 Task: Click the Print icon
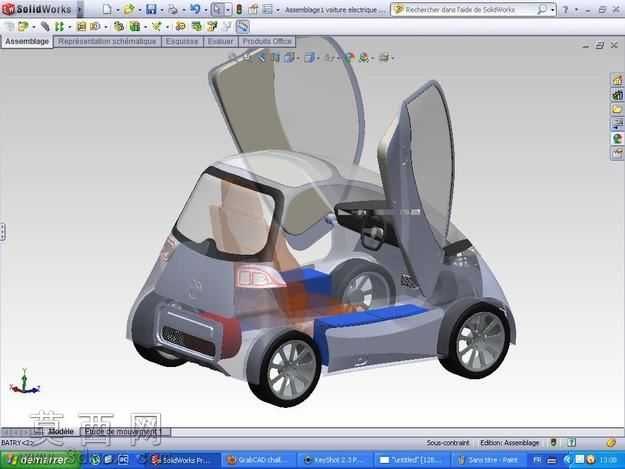(x=173, y=9)
